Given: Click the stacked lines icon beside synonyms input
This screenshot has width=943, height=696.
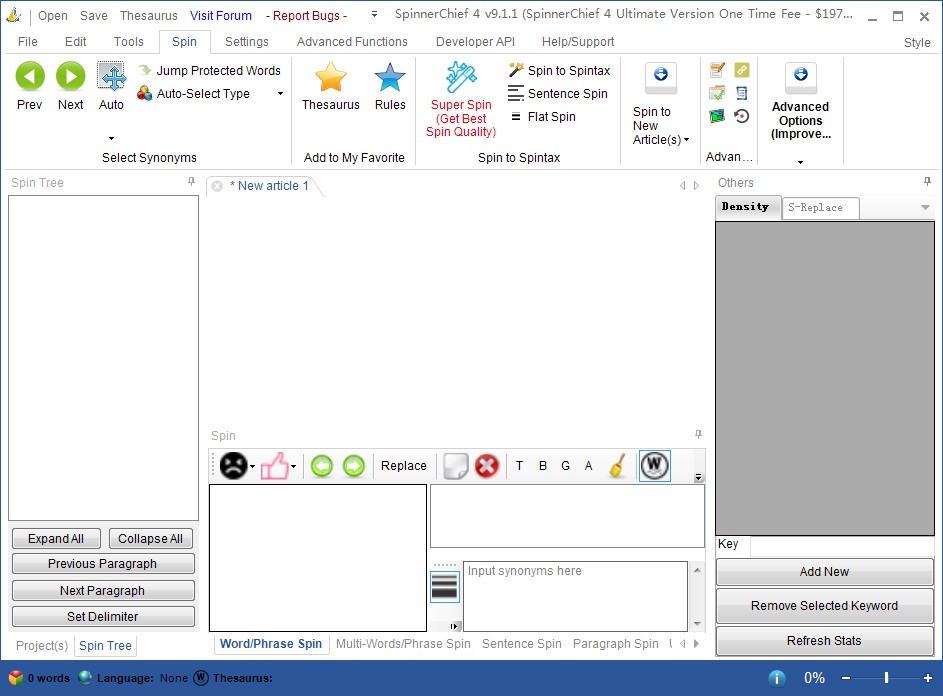Looking at the screenshot, I should (445, 587).
